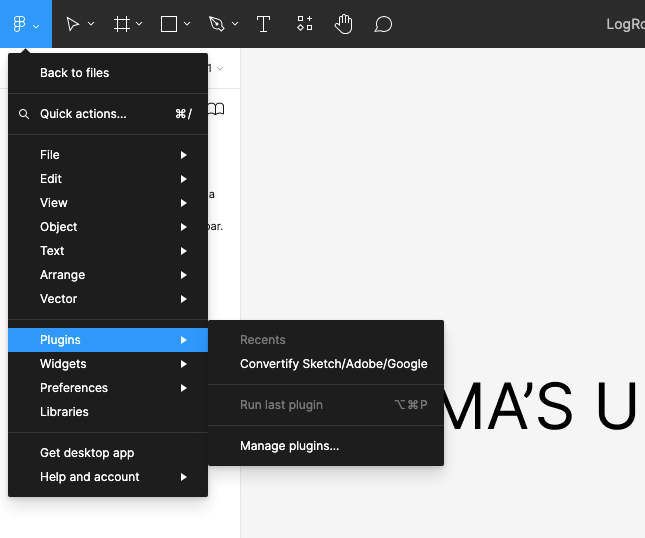Select the Text tool
Viewport: 645px width, 538px height.
(264, 24)
